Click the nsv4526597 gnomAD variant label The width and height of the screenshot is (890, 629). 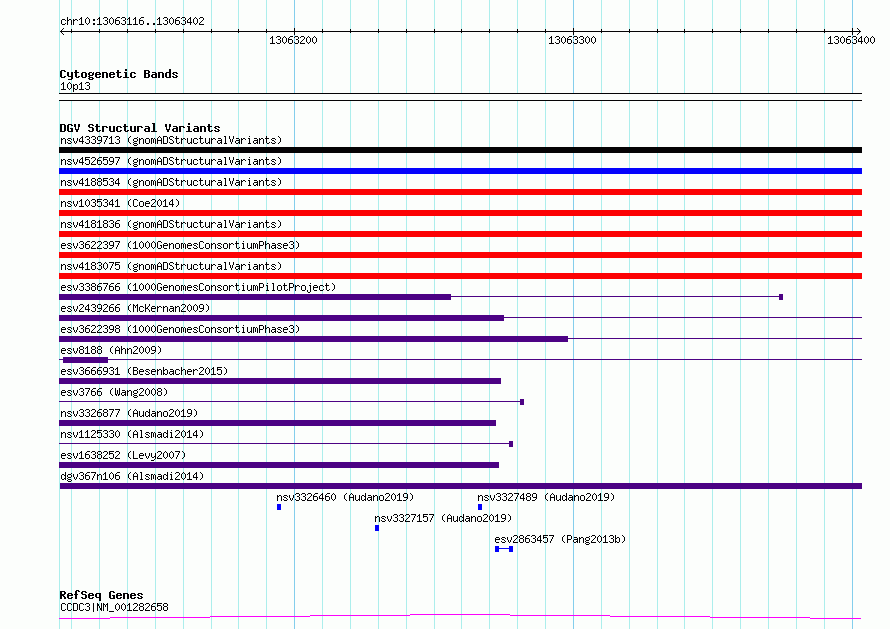171,161
